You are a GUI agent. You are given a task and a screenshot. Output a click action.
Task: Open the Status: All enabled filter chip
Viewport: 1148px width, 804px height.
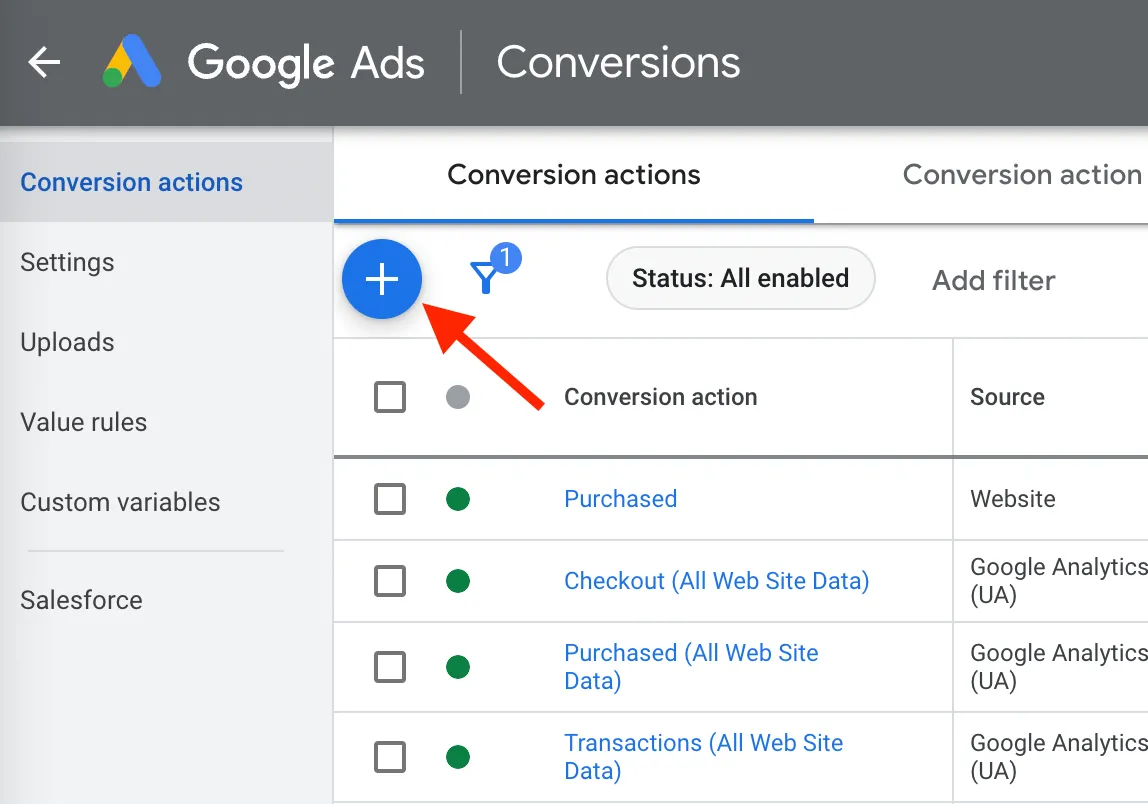point(740,278)
